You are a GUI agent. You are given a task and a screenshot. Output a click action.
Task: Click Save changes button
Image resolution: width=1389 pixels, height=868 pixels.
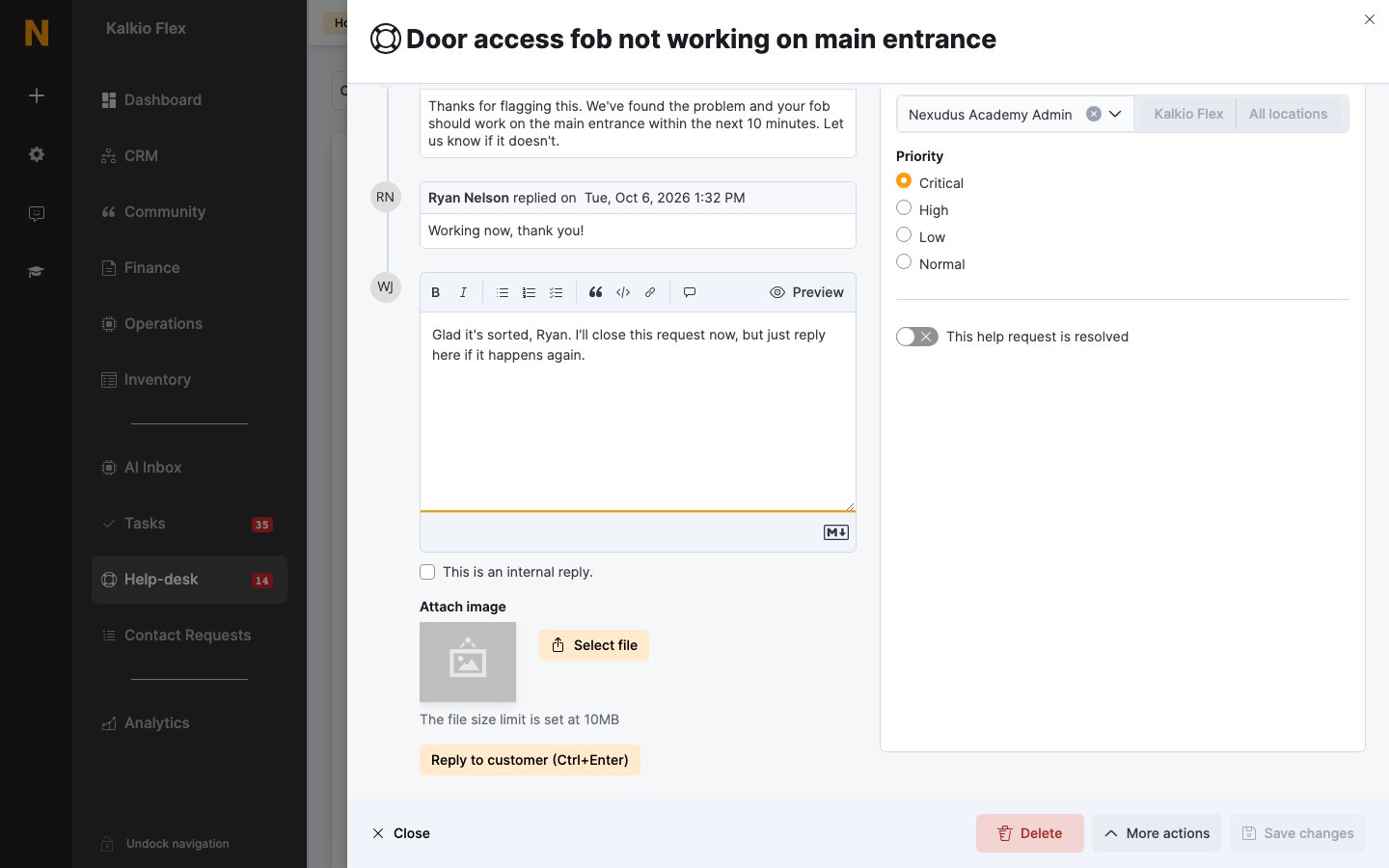(x=1297, y=833)
